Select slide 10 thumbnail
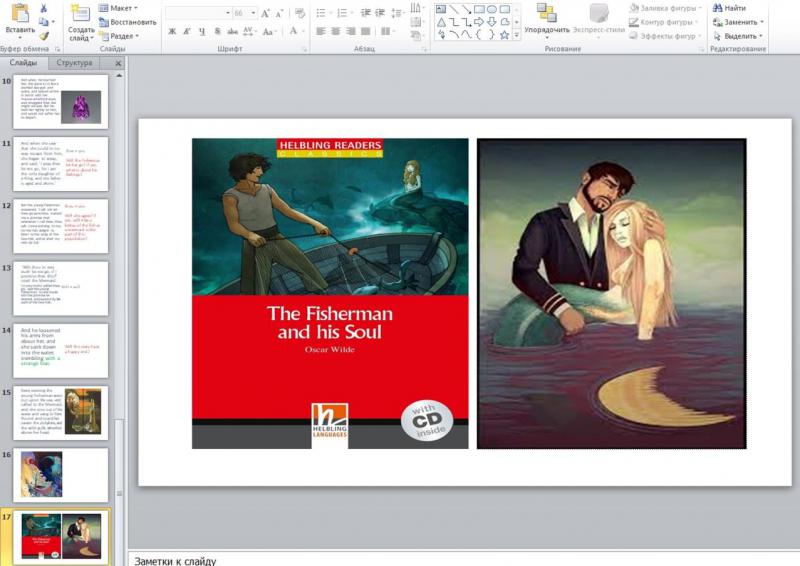This screenshot has width=800, height=566. [x=61, y=102]
